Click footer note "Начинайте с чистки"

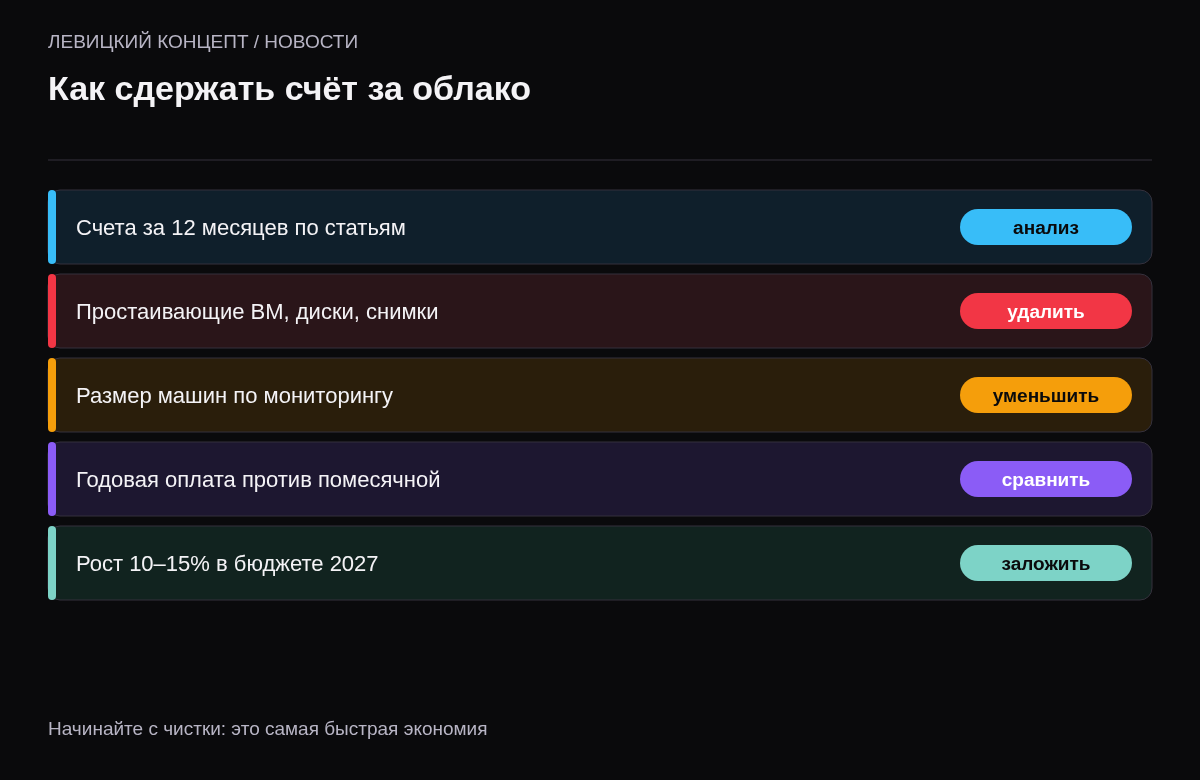click(136, 729)
